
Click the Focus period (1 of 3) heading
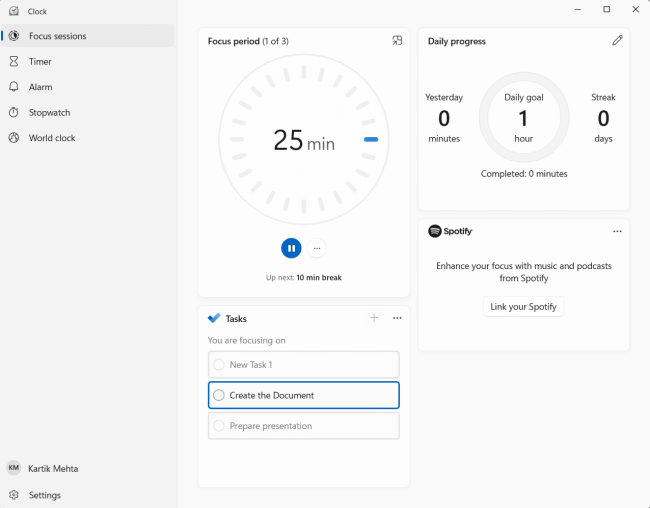click(248, 41)
